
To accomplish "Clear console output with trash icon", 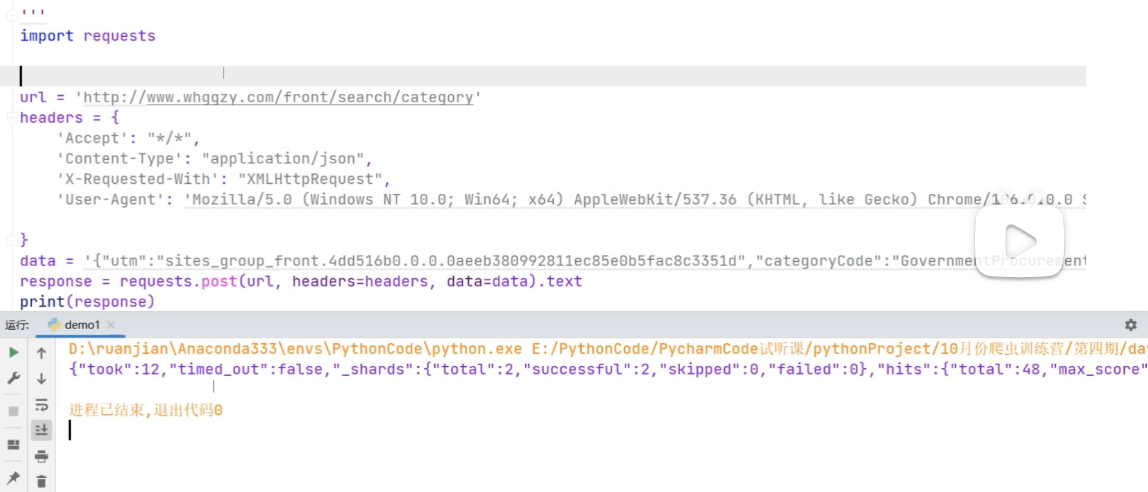I will tap(41, 481).
